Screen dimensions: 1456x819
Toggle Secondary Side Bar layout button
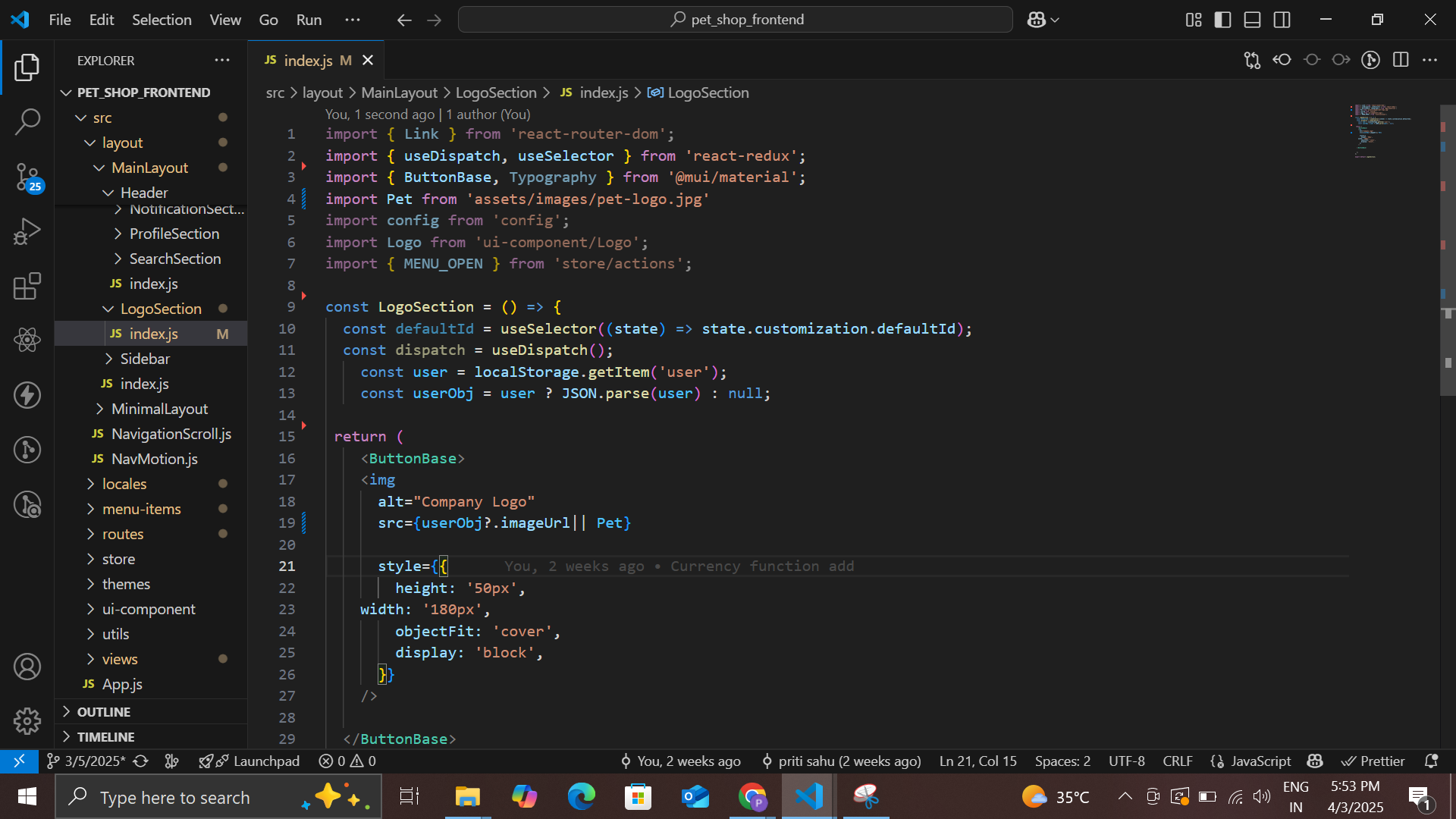click(1282, 20)
